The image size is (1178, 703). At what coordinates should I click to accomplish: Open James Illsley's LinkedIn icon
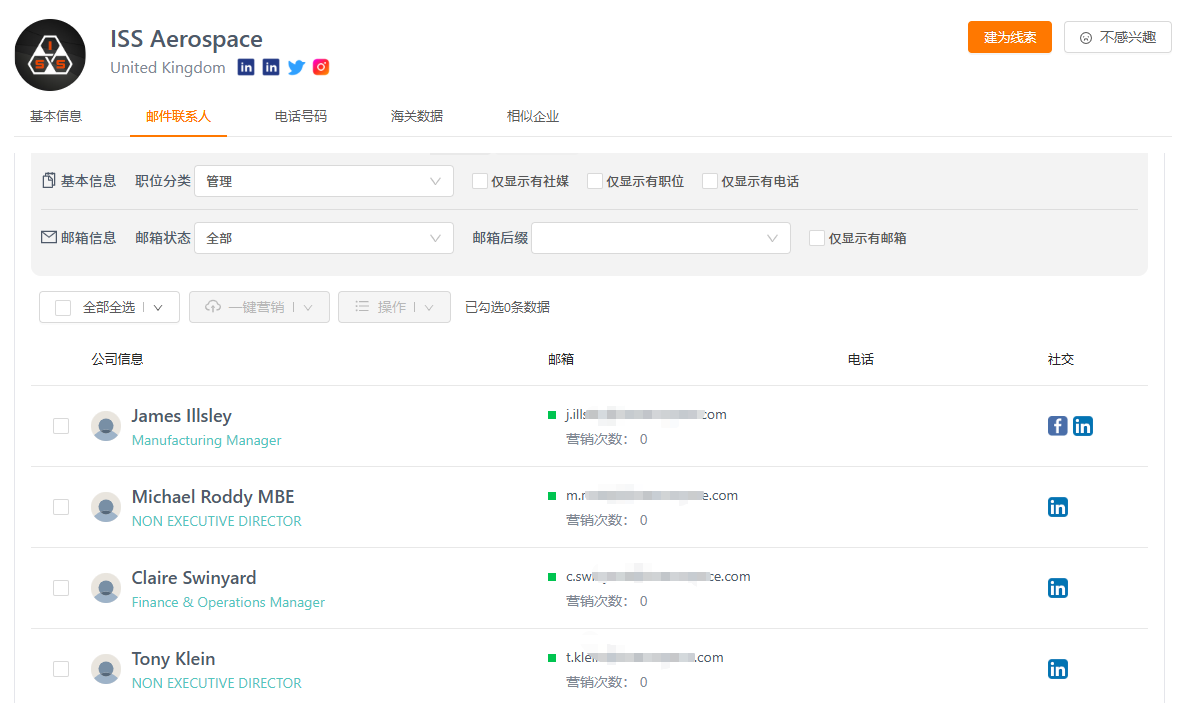click(x=1083, y=426)
